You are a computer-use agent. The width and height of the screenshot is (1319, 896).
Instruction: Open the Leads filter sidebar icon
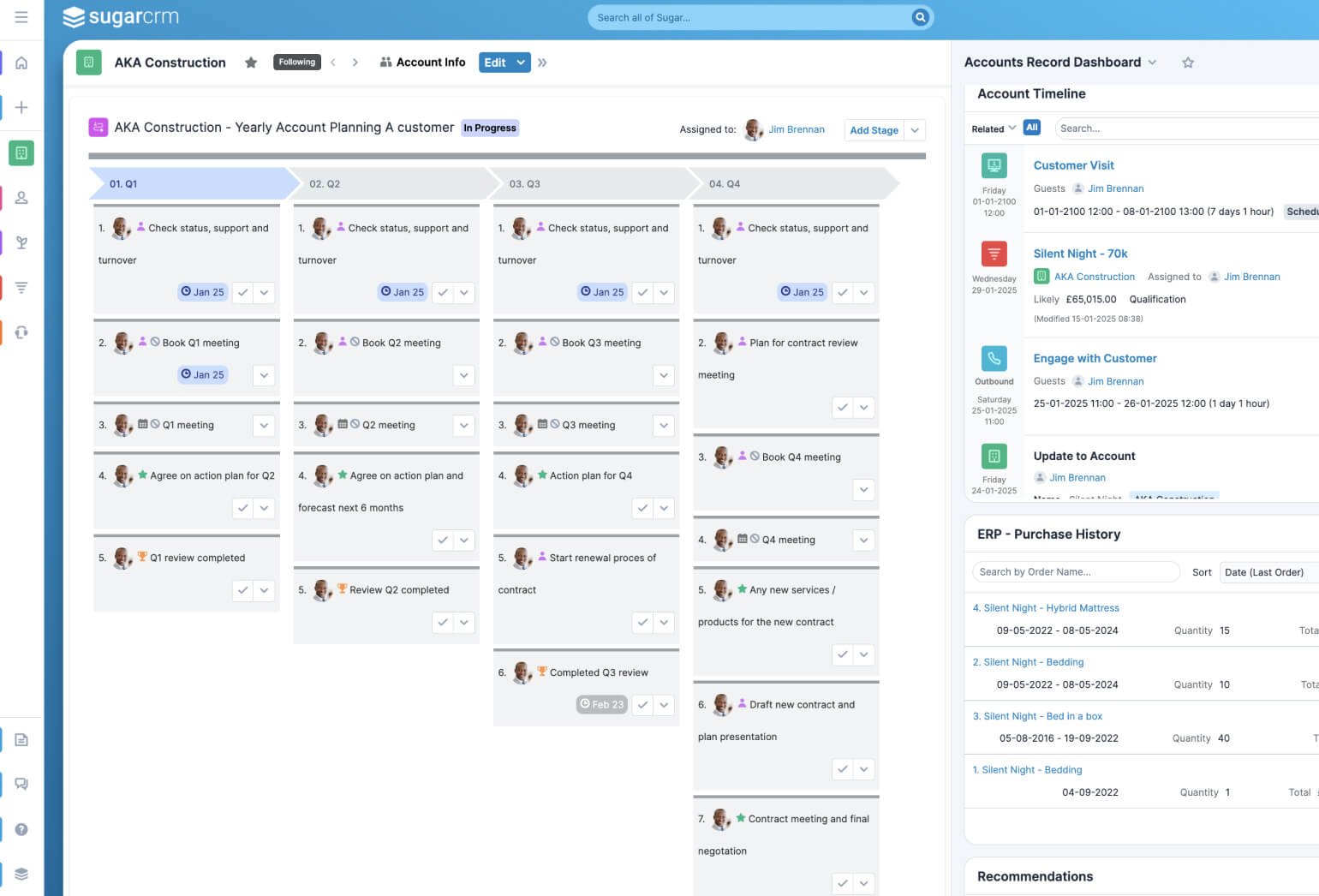click(21, 287)
